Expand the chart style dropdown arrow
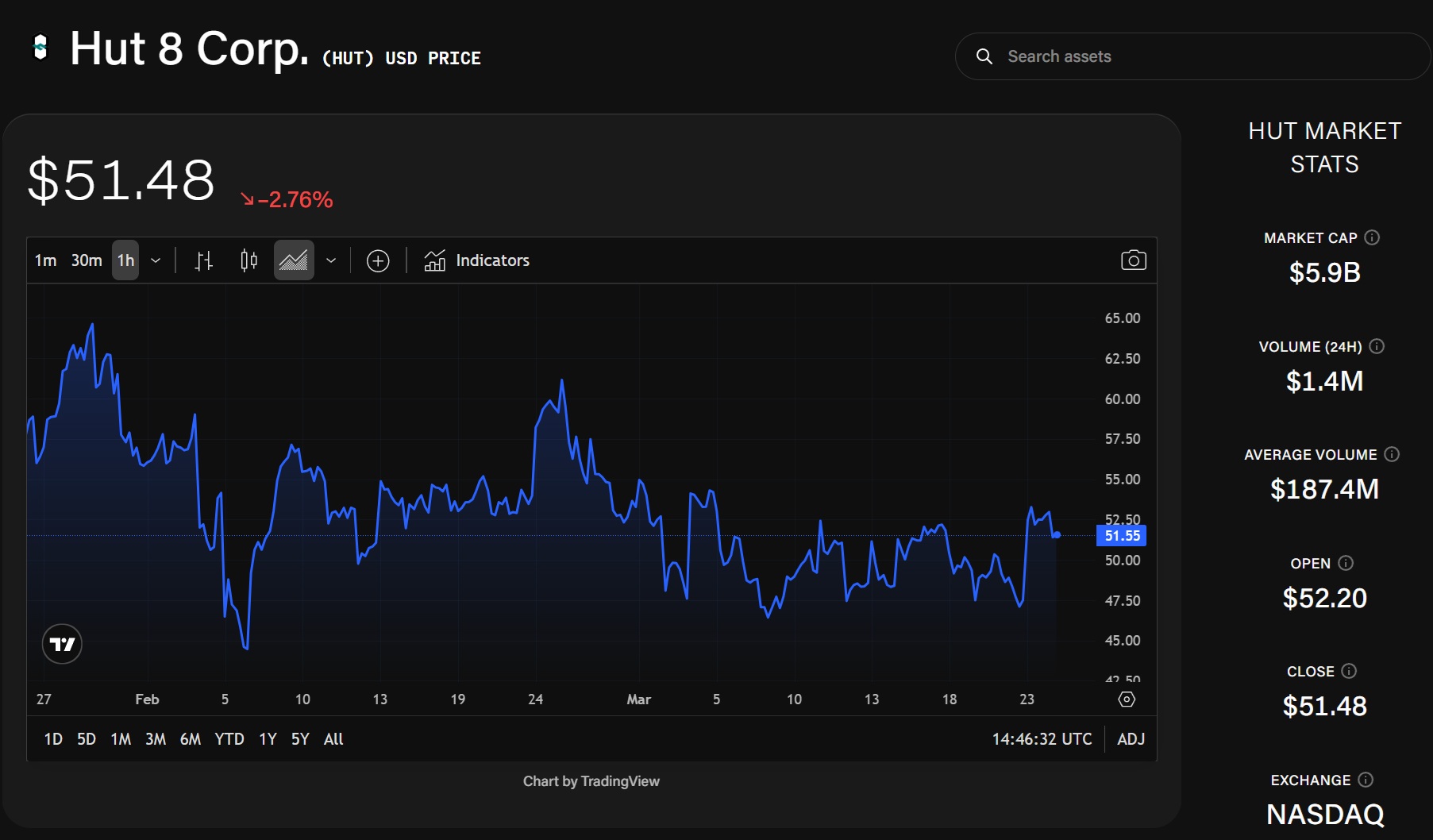This screenshot has height=840, width=1433. (331, 260)
